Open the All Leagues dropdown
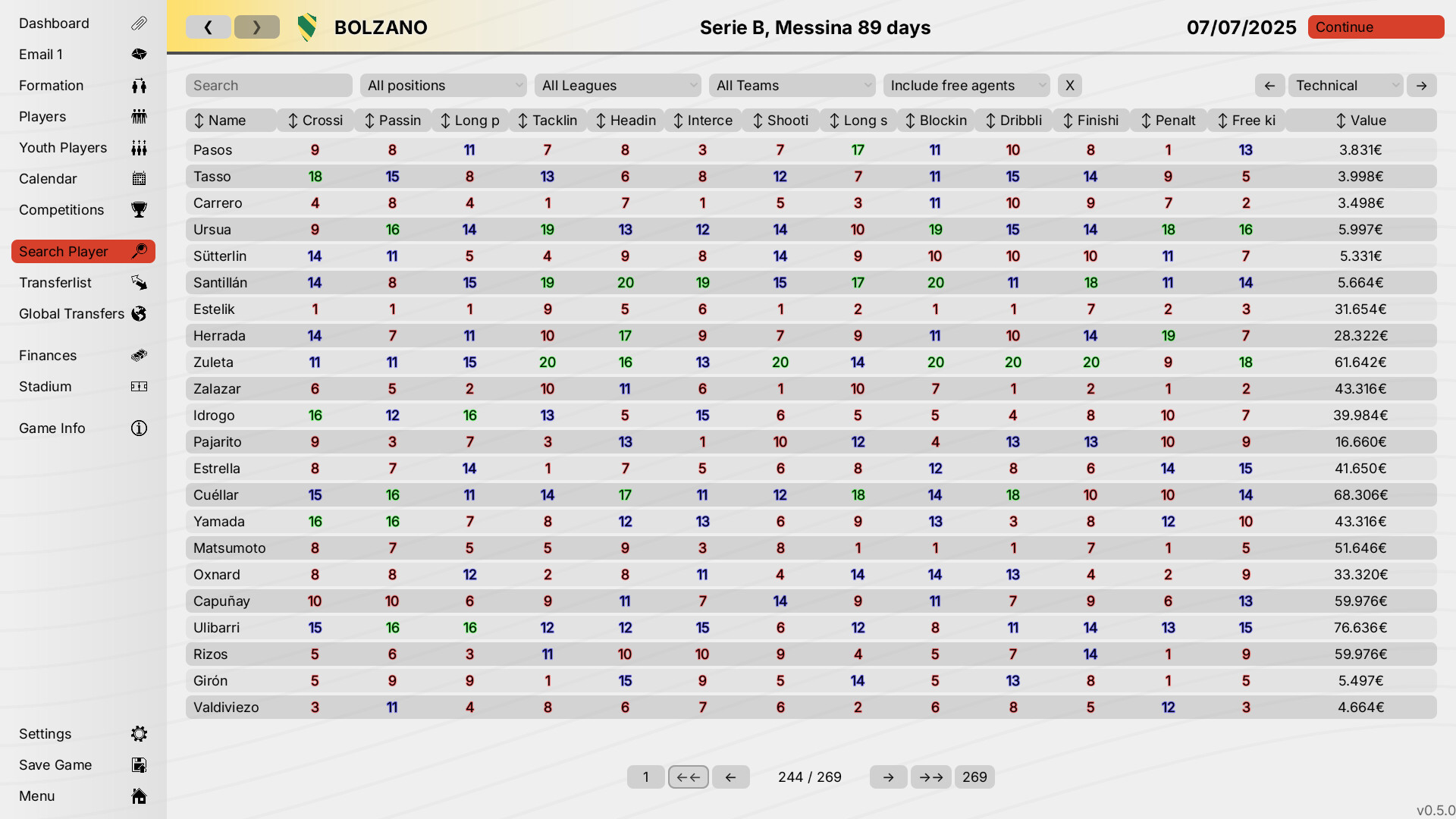 tap(617, 85)
